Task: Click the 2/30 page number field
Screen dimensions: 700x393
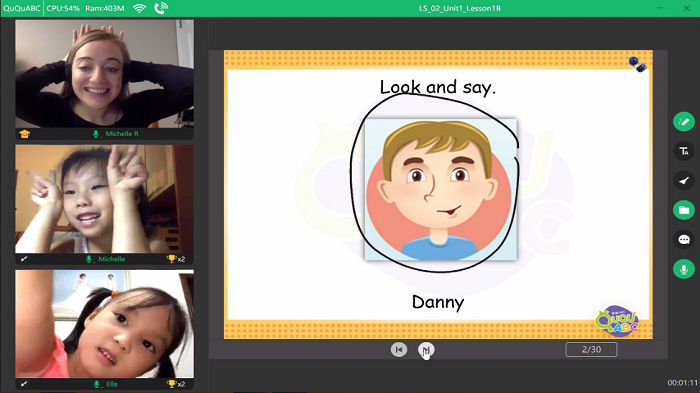Action: coord(591,349)
